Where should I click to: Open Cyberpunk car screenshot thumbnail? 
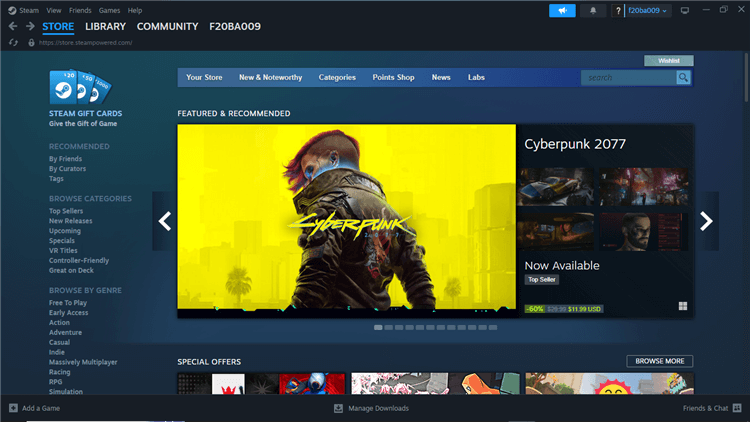[x=556, y=187]
